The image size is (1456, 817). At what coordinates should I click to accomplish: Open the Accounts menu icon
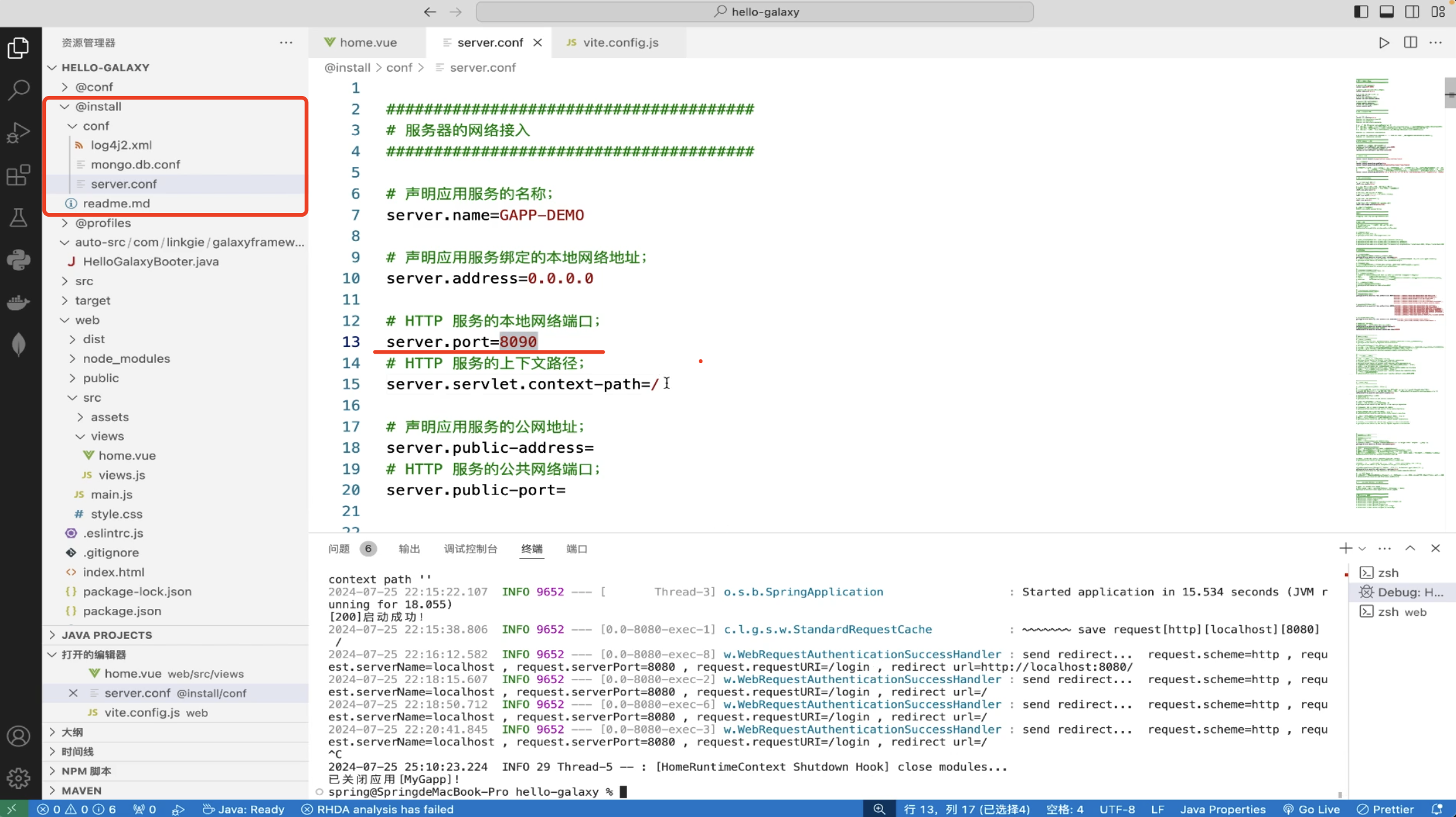coord(19,736)
